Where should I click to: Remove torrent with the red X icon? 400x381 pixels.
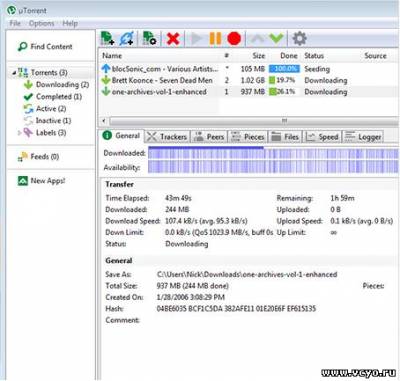[x=173, y=39]
